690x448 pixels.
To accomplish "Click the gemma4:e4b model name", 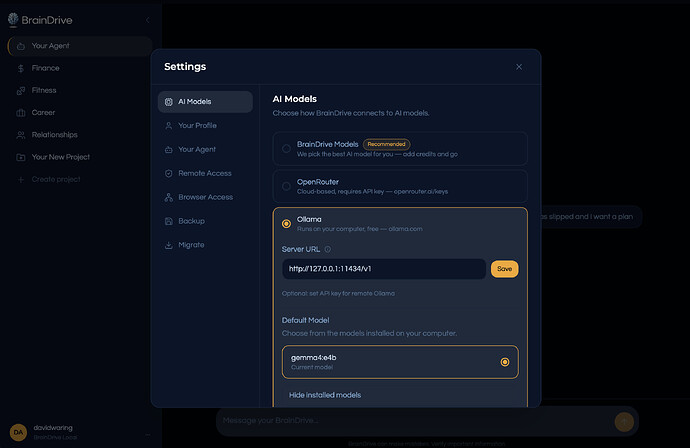I will click(x=314, y=358).
